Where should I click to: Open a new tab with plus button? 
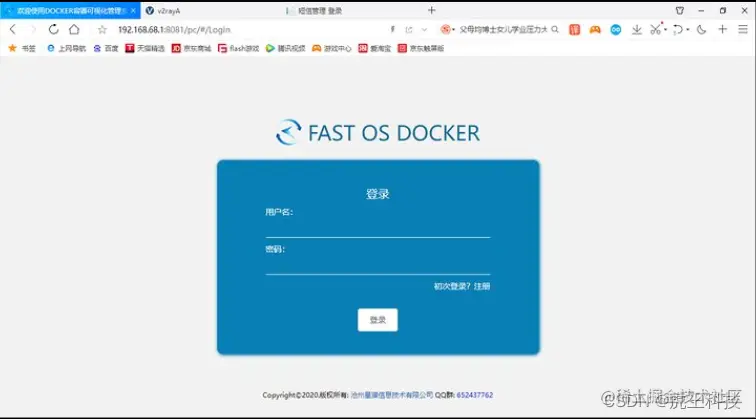432,10
